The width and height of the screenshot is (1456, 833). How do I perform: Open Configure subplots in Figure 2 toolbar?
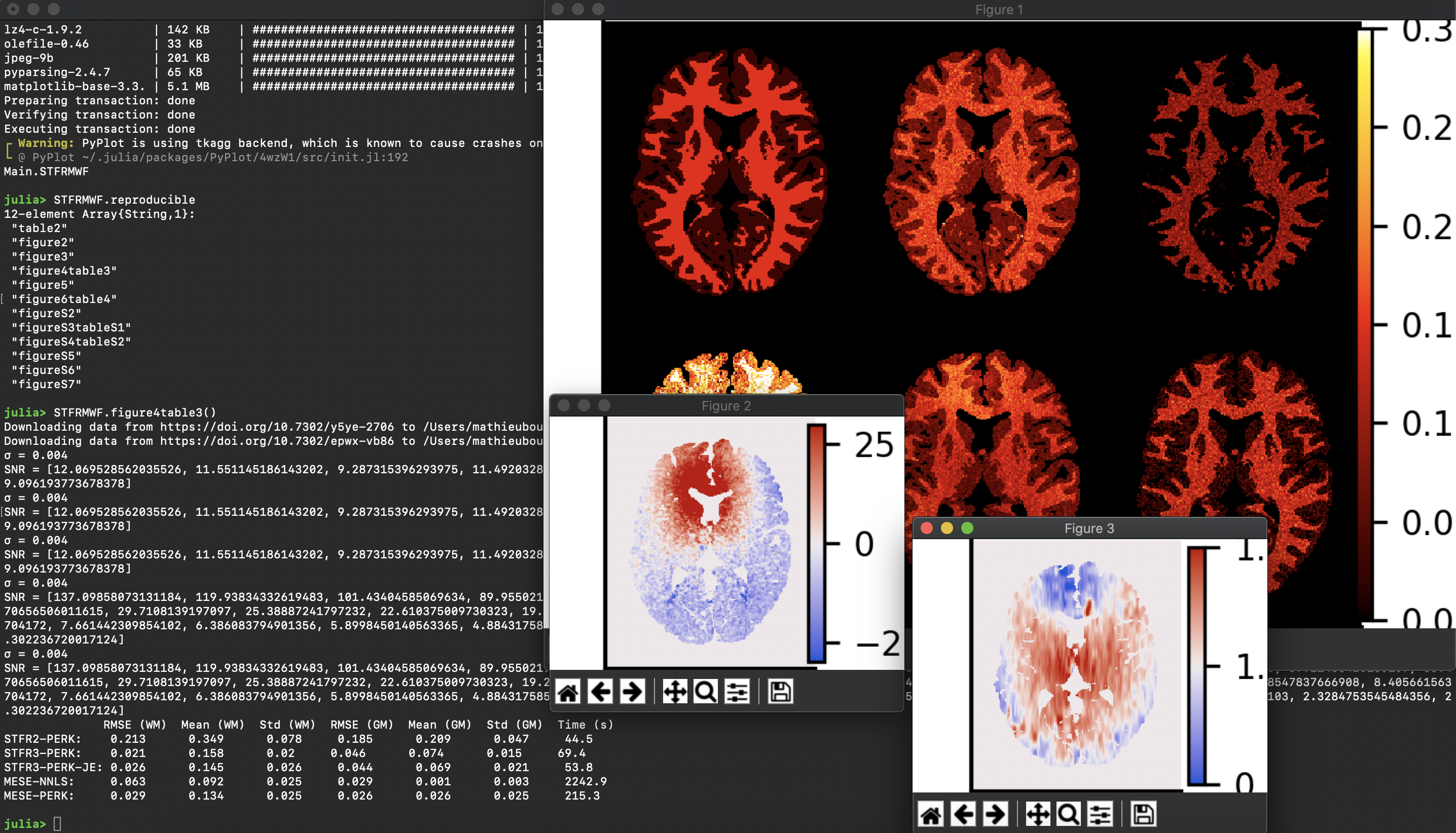point(737,692)
